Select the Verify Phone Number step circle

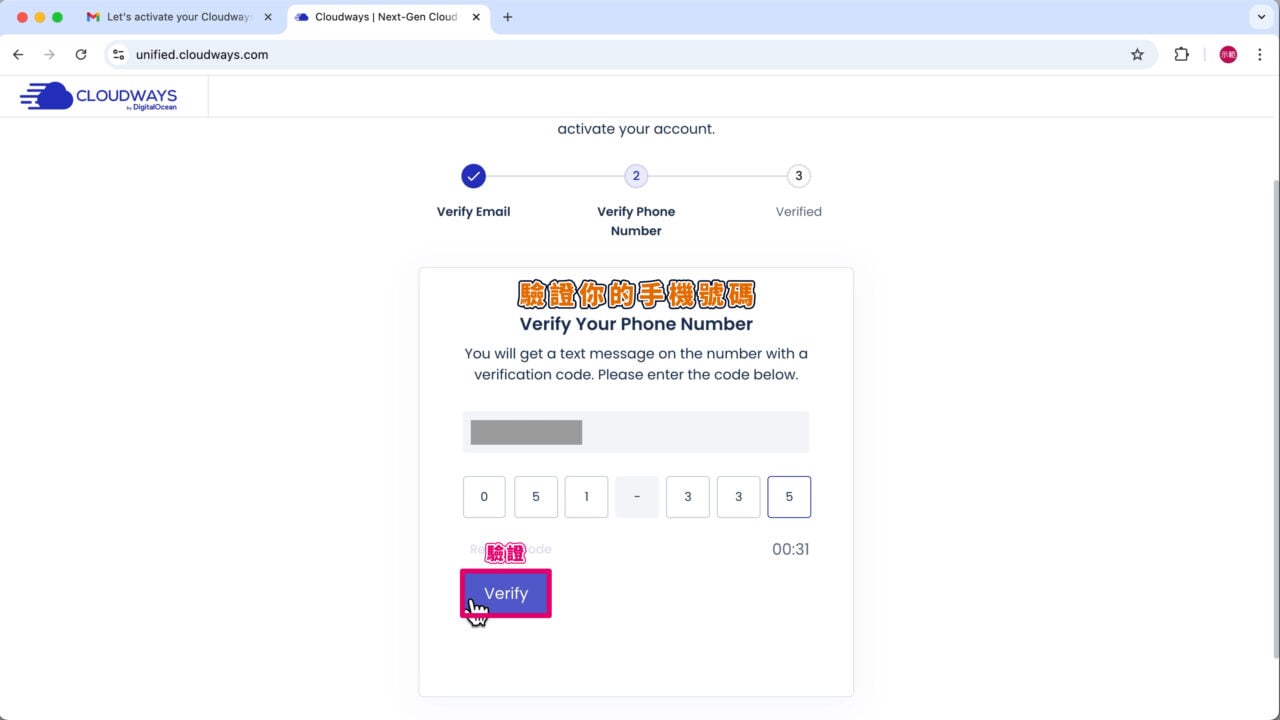point(636,176)
